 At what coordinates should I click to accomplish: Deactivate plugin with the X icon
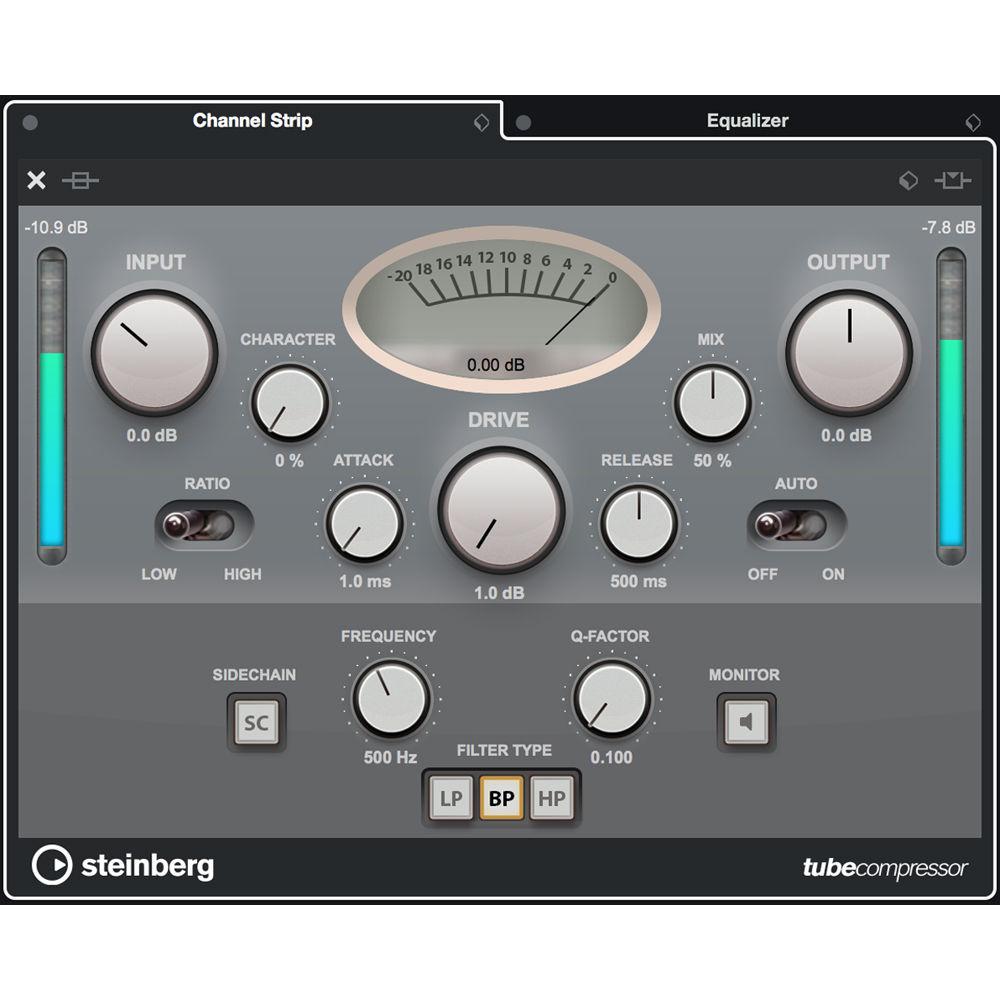36,180
